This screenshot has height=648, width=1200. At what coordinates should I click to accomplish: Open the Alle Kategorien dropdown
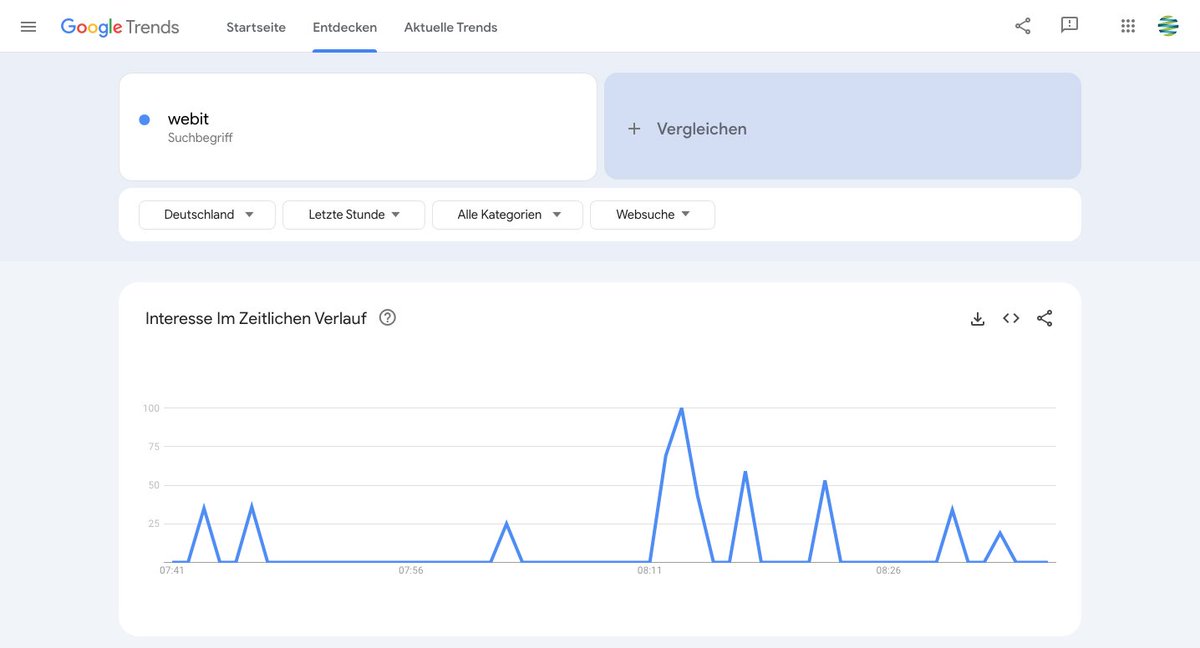pyautogui.click(x=507, y=215)
